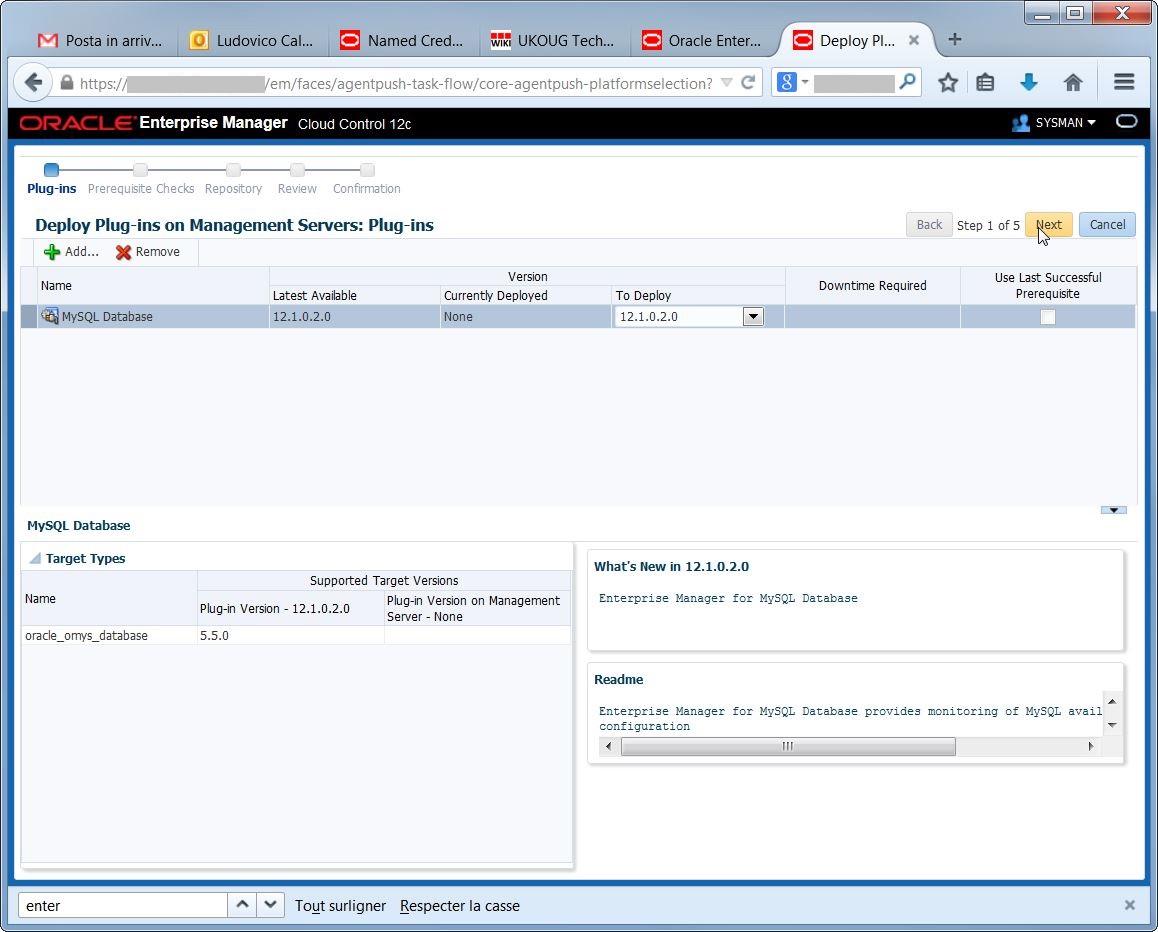Find the previous match with up arrow
This screenshot has width=1158, height=932.
(x=241, y=905)
